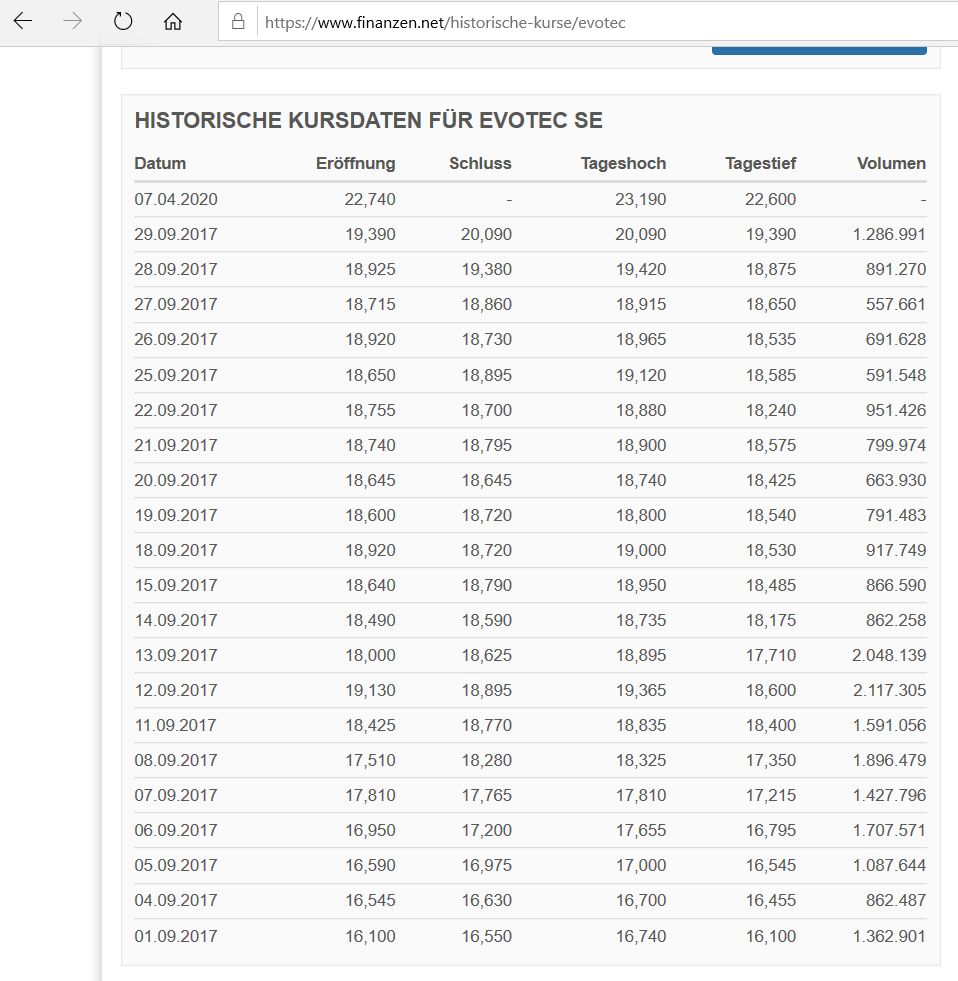Click the browser back arrow
This screenshot has width=958, height=981.
click(23, 21)
